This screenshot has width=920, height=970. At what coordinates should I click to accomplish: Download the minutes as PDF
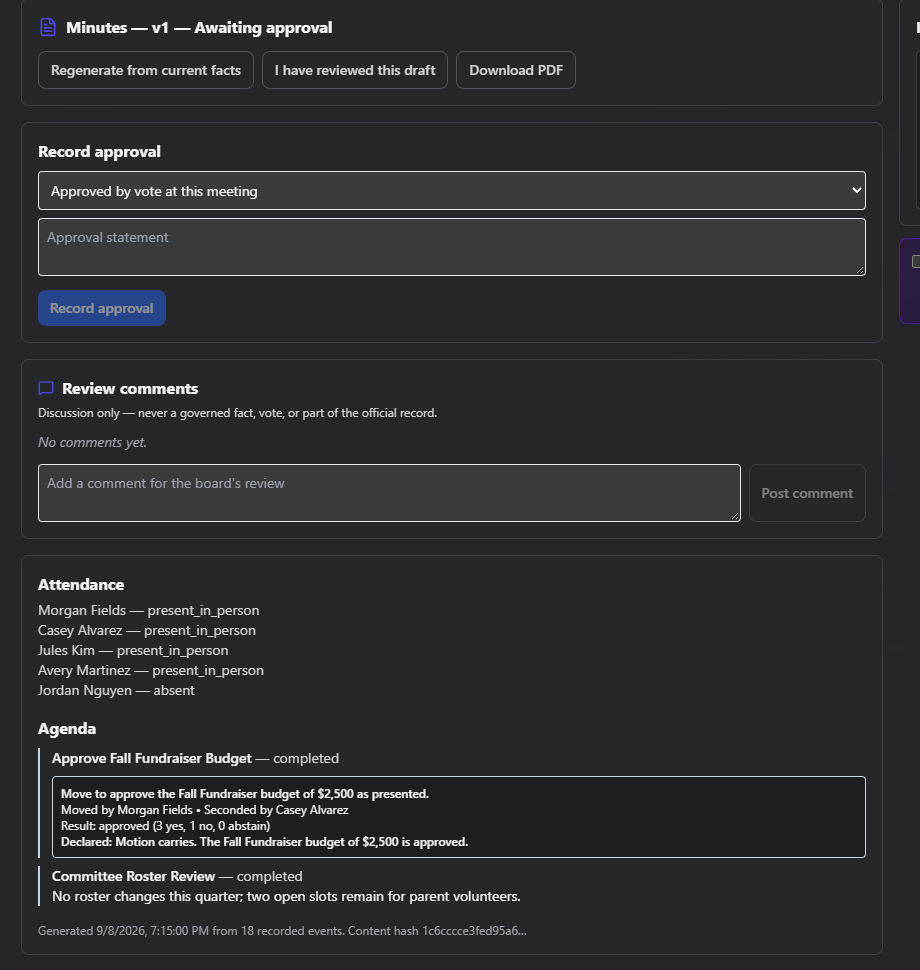pos(516,70)
